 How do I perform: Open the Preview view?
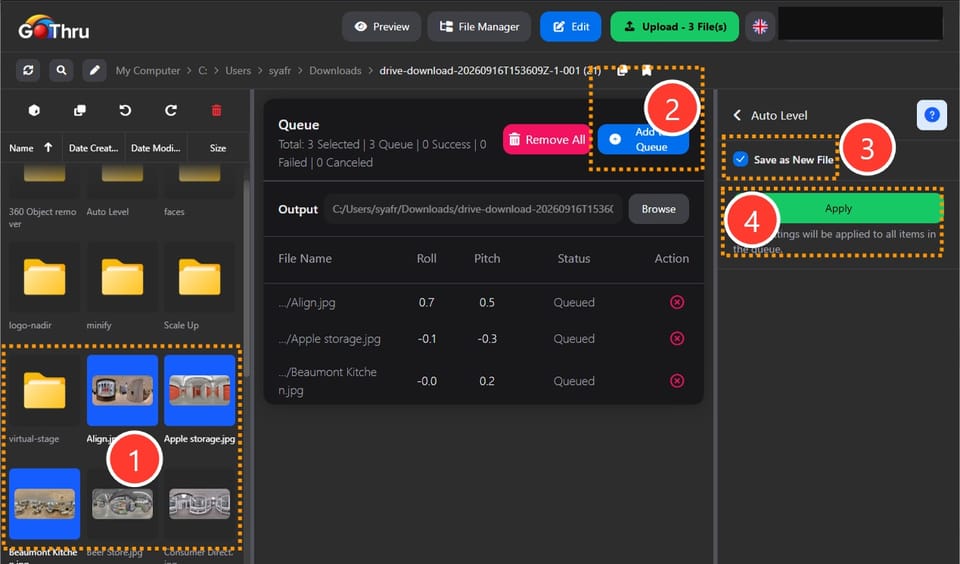[381, 27]
